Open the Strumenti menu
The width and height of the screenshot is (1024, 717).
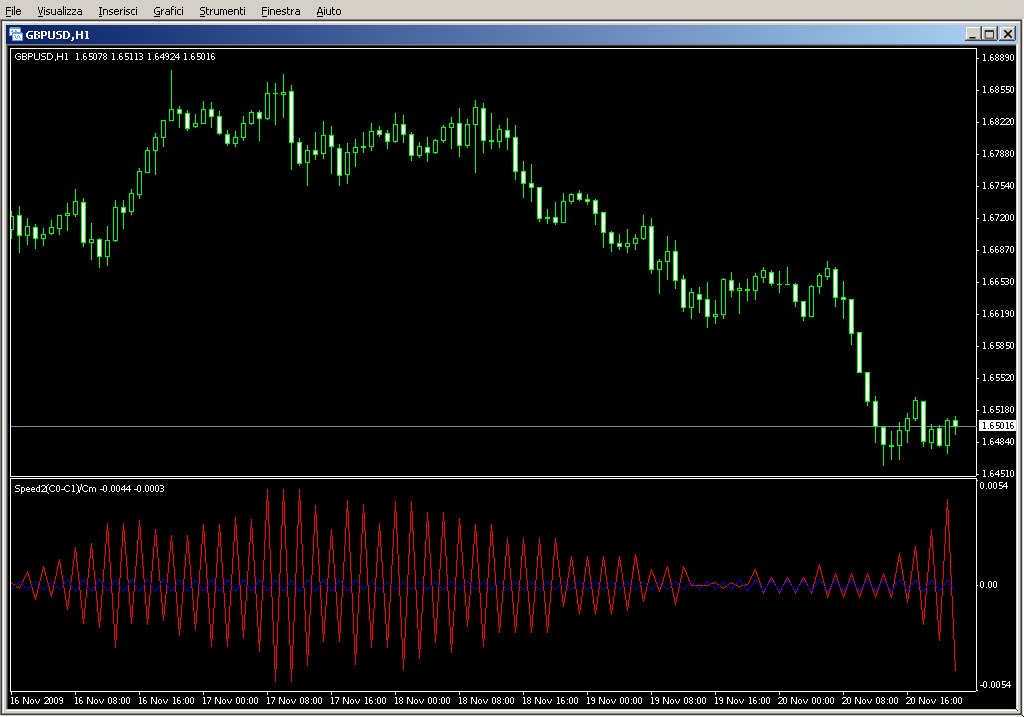[x=222, y=11]
